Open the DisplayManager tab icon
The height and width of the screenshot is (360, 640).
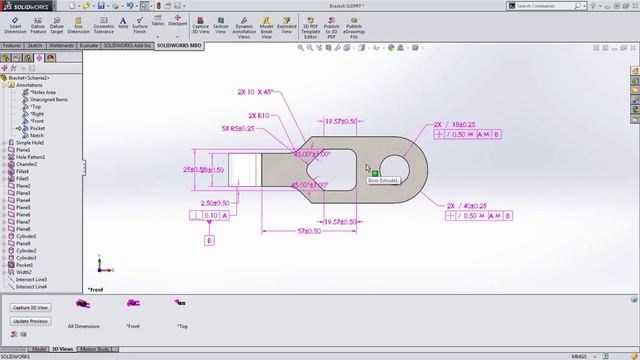coord(51,58)
